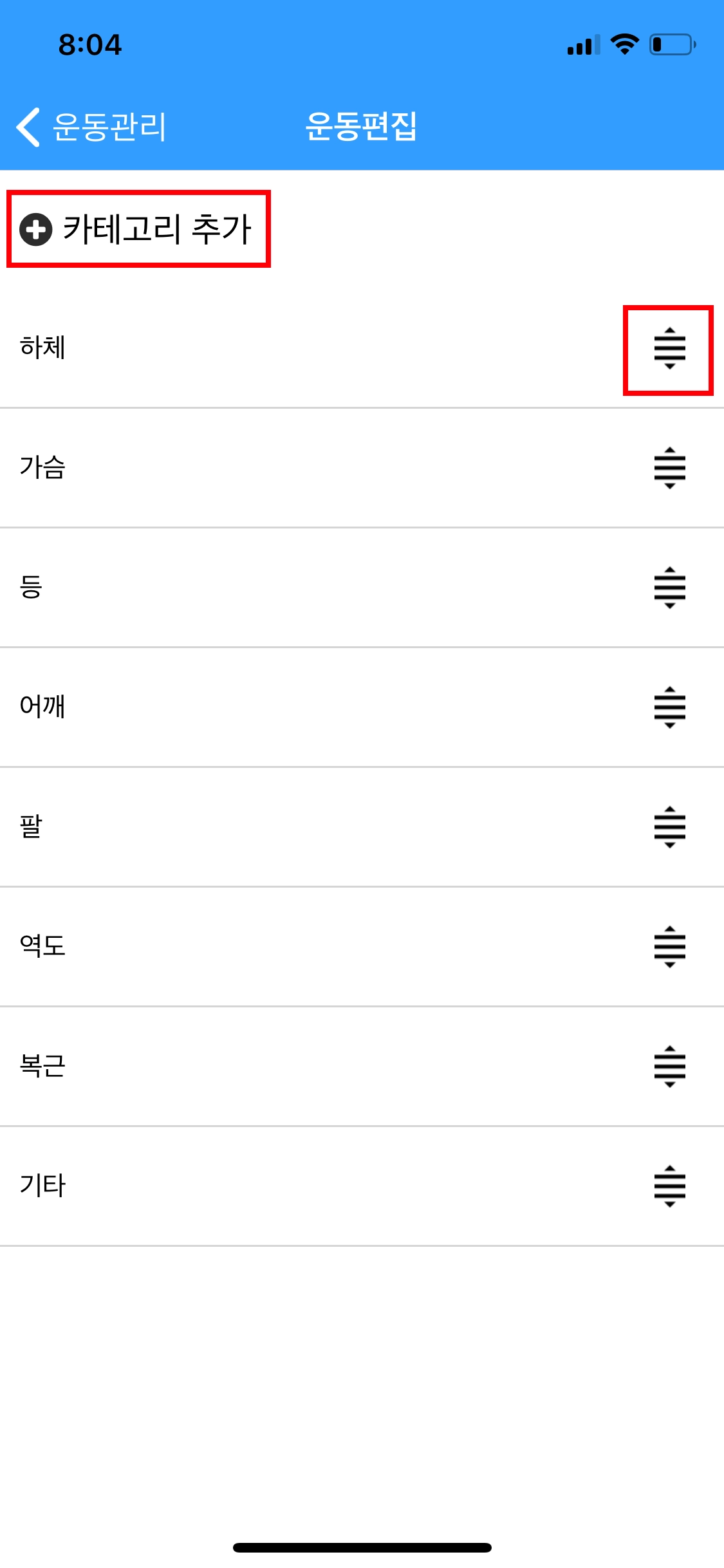Tap the reorder handle for 등
The image size is (724, 1568).
pos(669,588)
